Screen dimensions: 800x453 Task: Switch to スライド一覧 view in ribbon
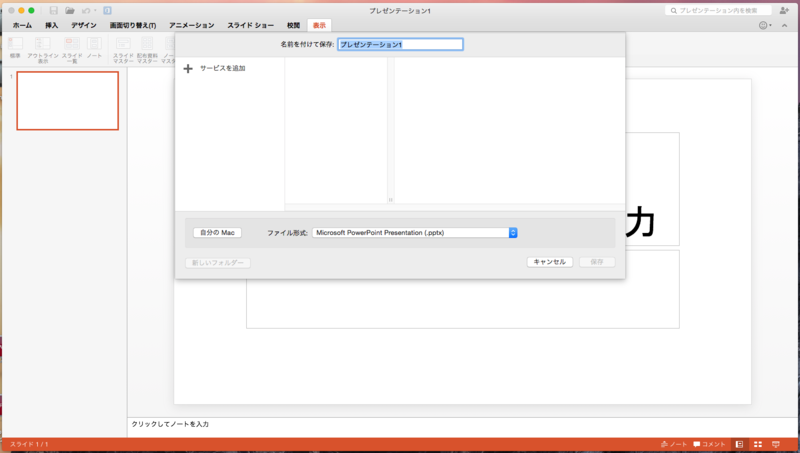tap(72, 50)
